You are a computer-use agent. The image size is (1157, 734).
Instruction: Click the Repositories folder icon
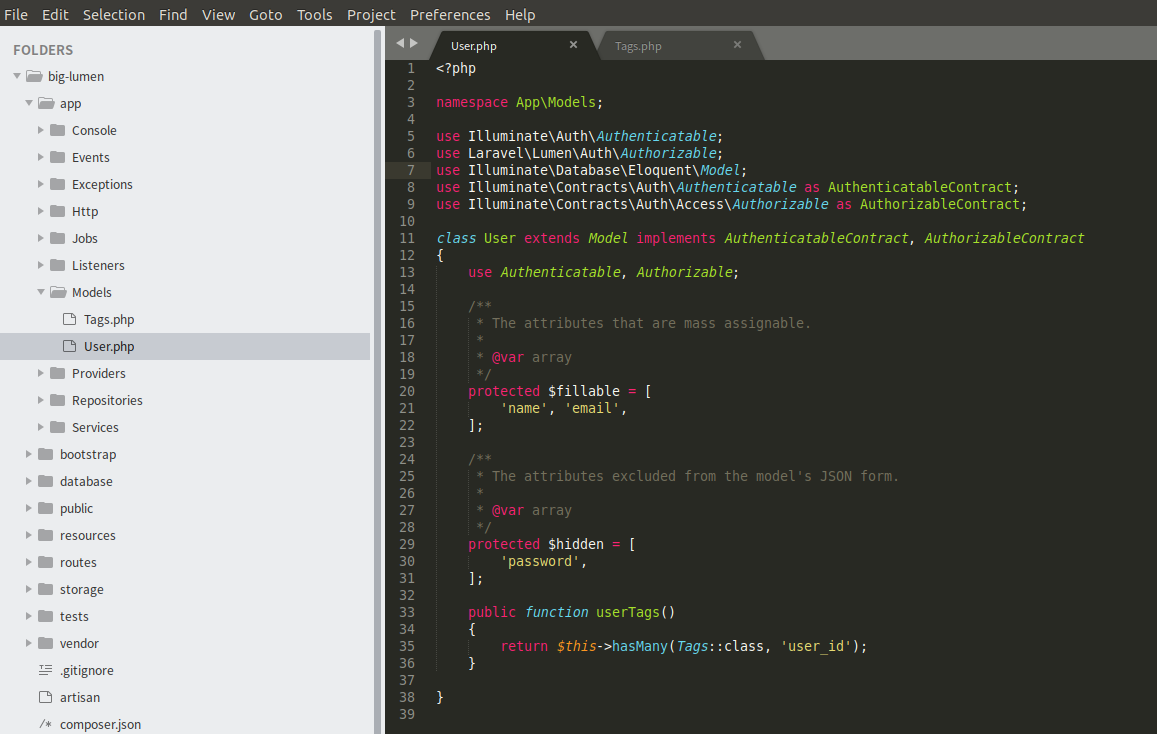point(58,400)
